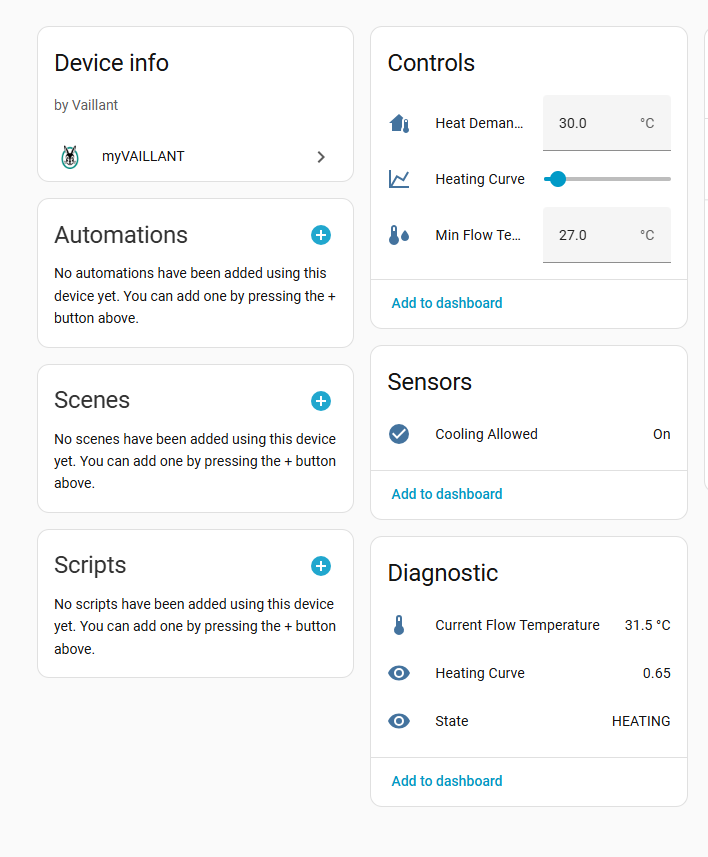Add a new scene with plus icon
708x857 pixels.
(x=321, y=401)
